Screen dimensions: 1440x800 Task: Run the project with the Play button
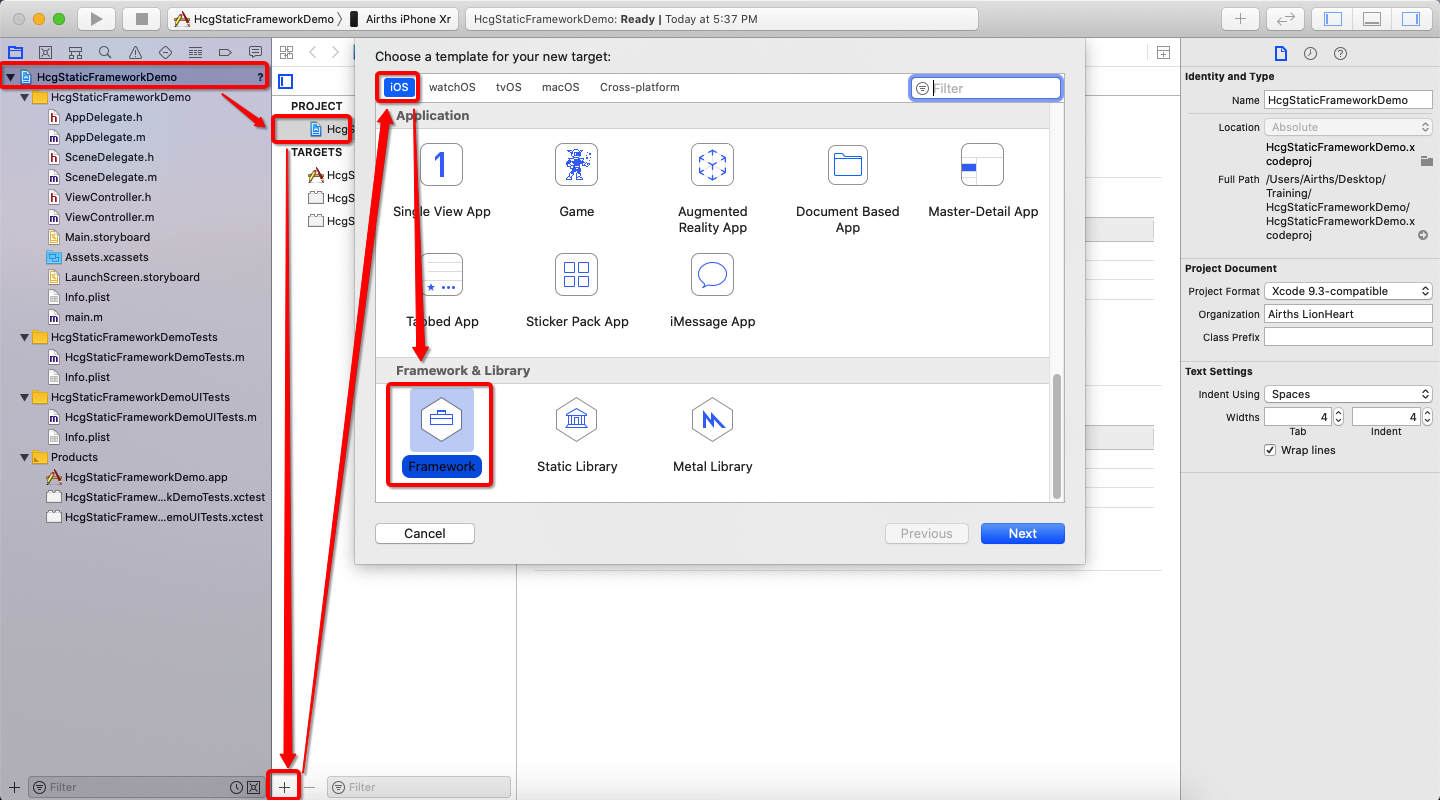pos(94,18)
